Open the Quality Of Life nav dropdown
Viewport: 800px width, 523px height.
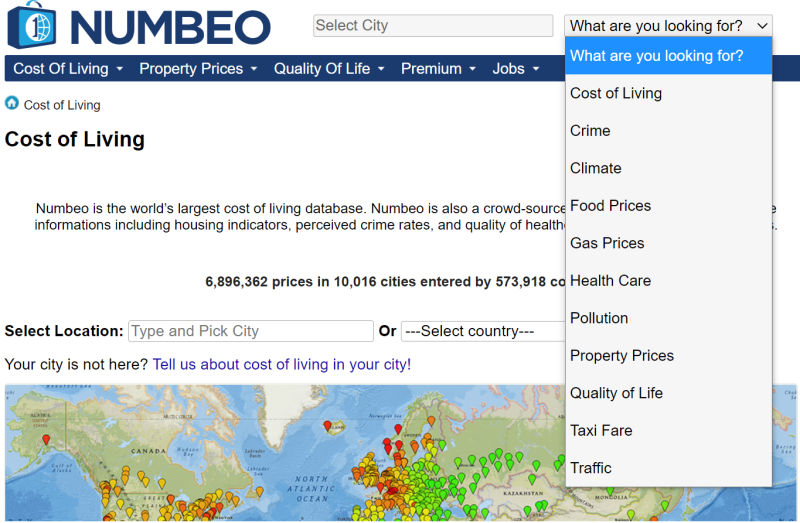[329, 68]
